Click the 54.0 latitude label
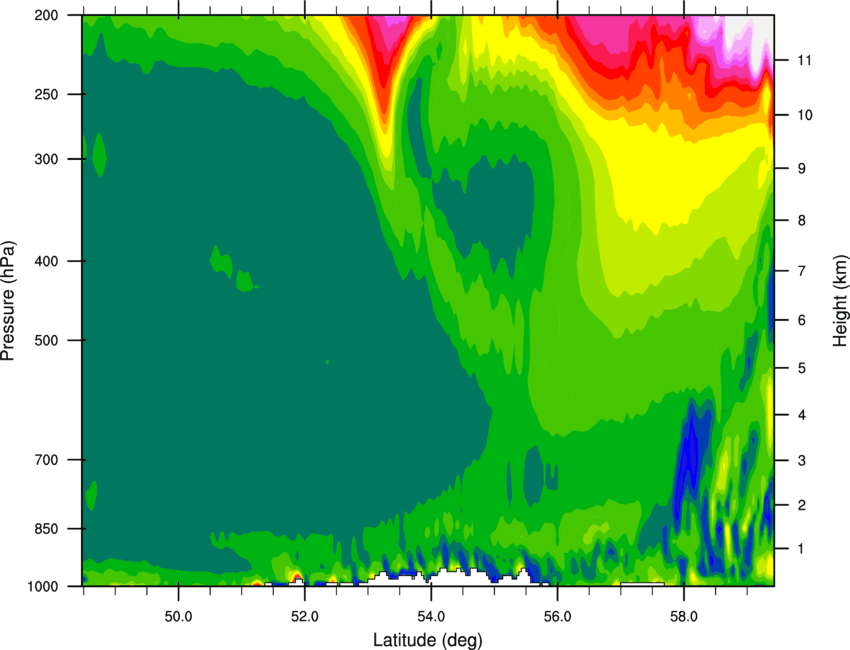 coord(431,617)
